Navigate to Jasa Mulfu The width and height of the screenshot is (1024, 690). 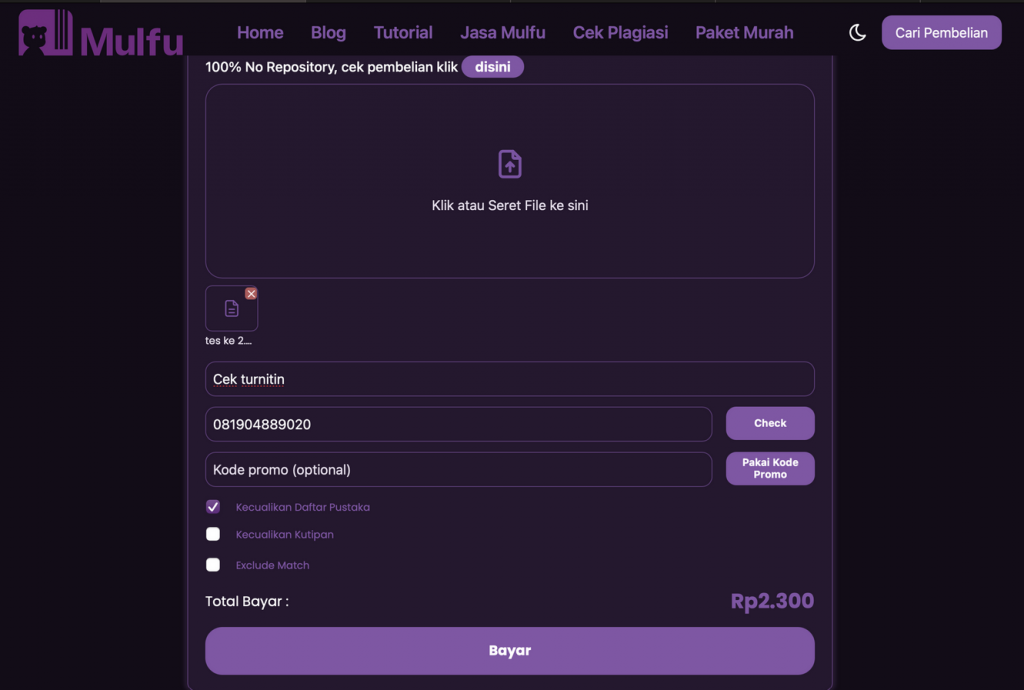pyautogui.click(x=503, y=33)
